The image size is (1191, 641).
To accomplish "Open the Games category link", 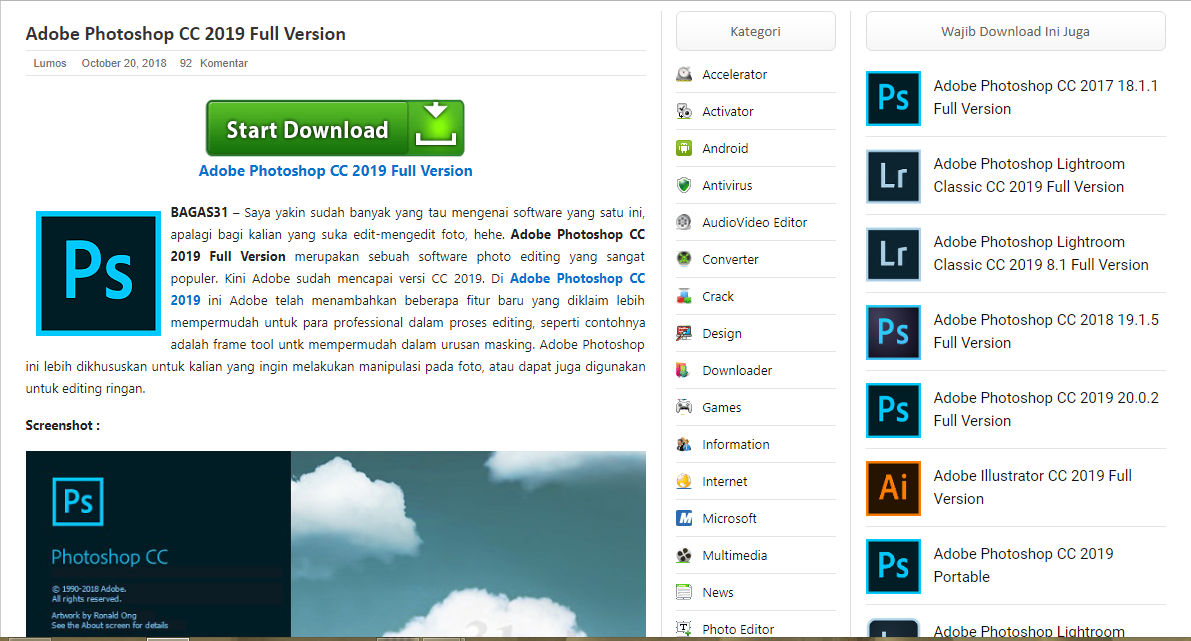I will [722, 407].
